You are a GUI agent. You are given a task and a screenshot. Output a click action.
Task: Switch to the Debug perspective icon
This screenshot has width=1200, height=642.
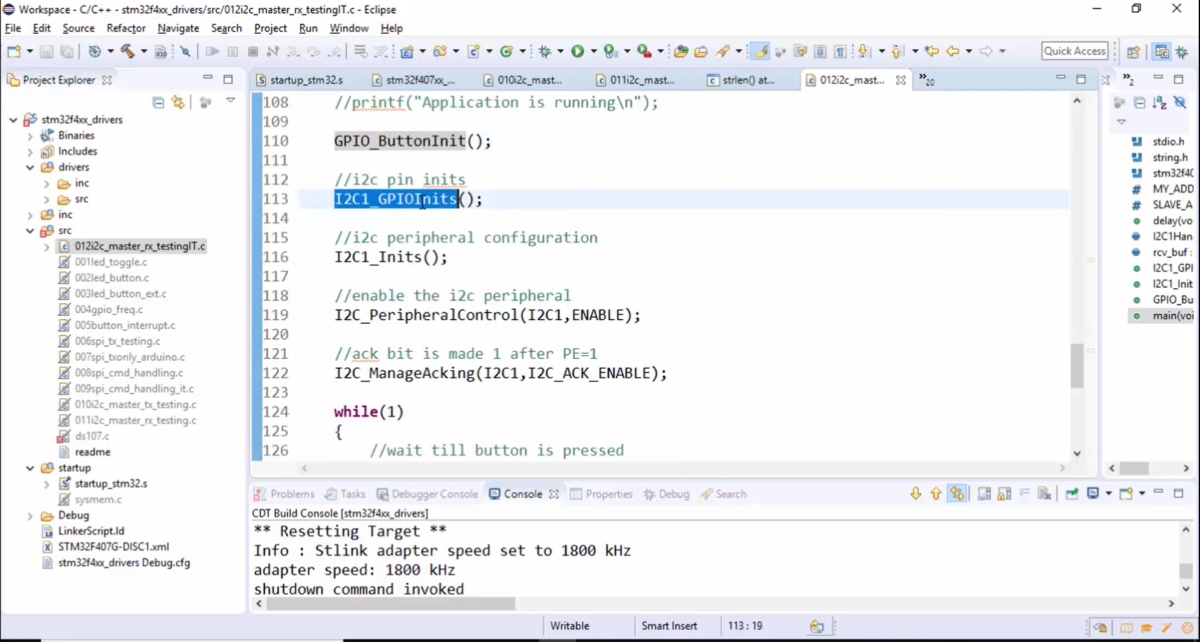click(x=1181, y=51)
